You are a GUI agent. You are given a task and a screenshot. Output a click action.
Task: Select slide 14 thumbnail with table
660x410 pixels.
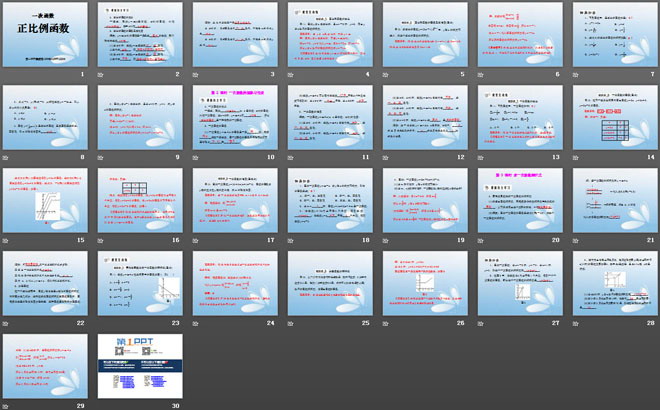[x=615, y=117]
